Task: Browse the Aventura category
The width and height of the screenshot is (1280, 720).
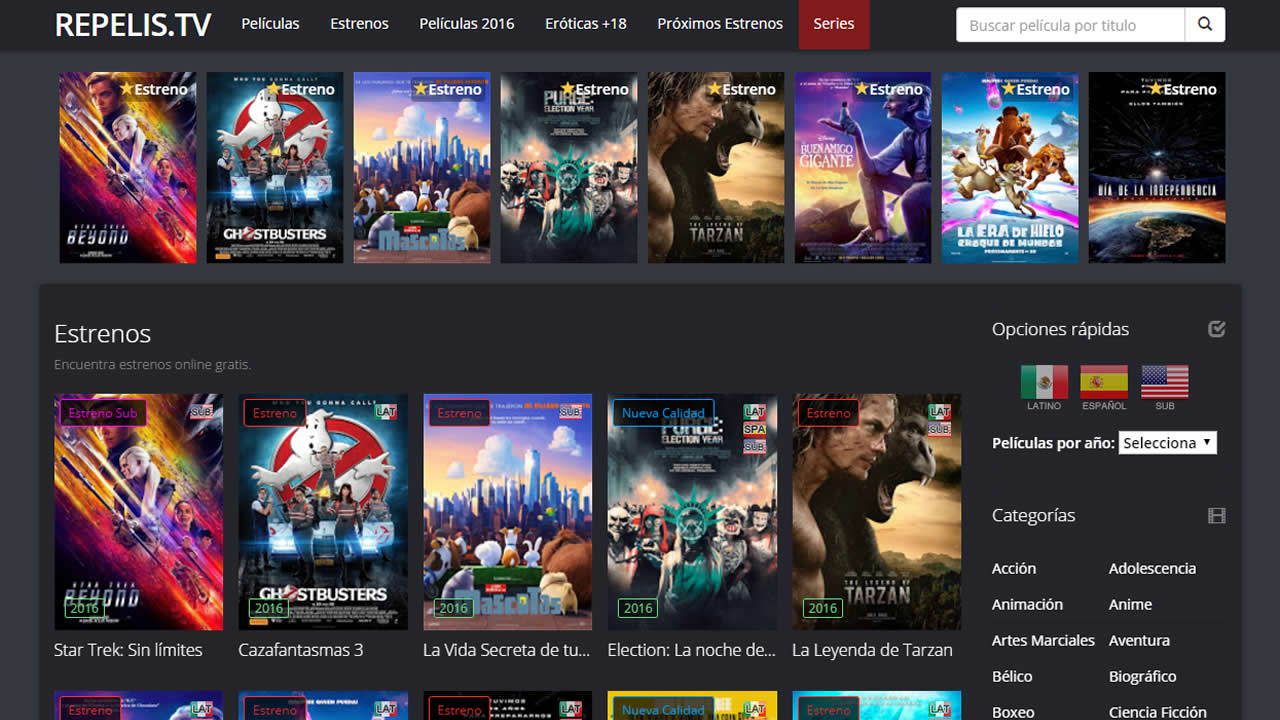Action: click(1139, 640)
